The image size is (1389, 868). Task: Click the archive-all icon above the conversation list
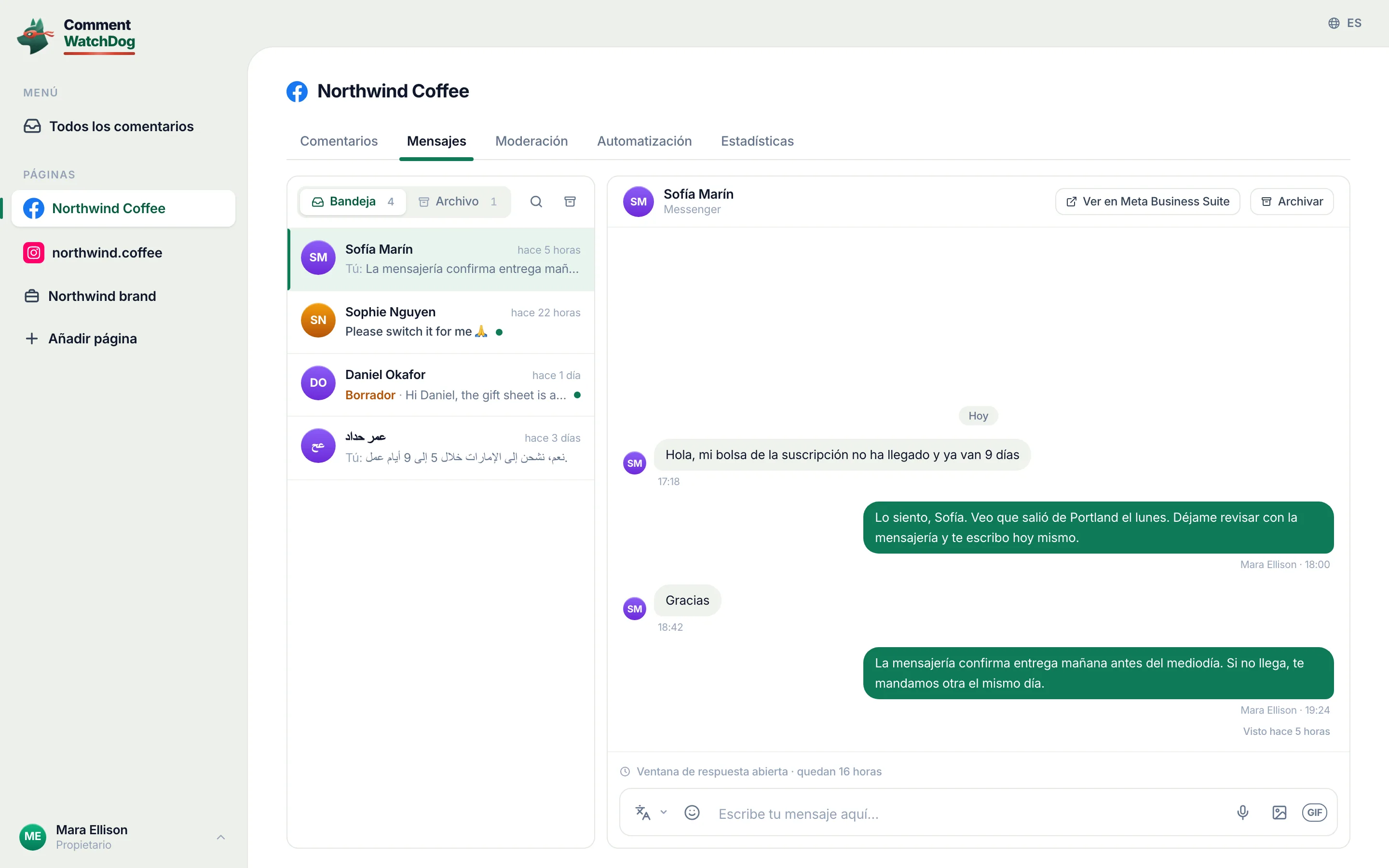(x=570, y=202)
